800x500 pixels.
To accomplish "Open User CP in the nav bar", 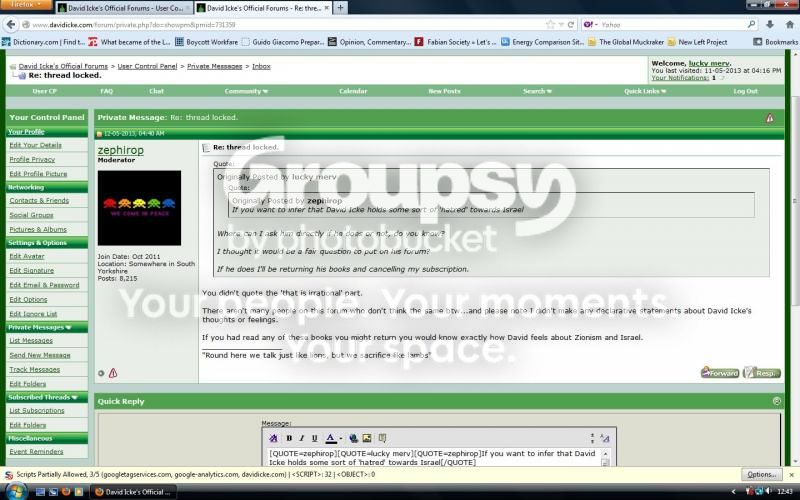I will 44,91.
